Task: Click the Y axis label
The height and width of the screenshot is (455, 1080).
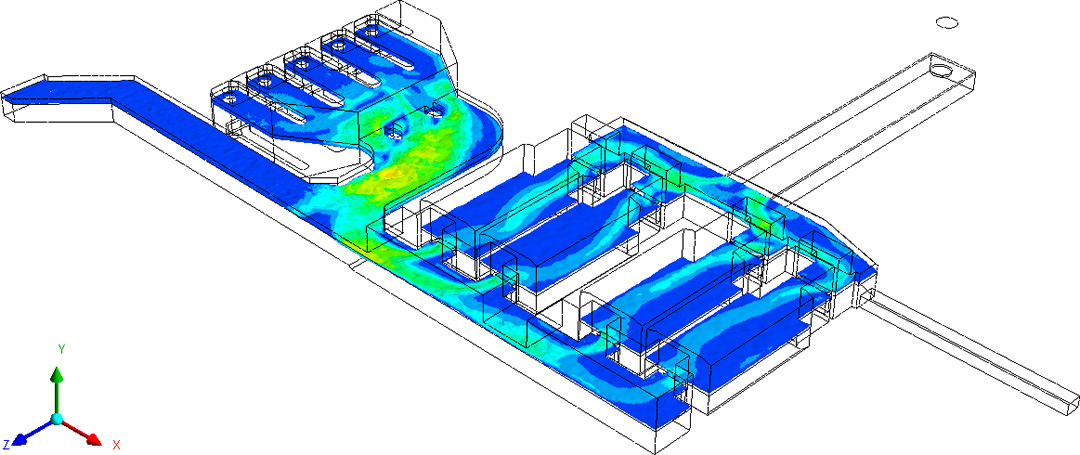Action: point(61,349)
